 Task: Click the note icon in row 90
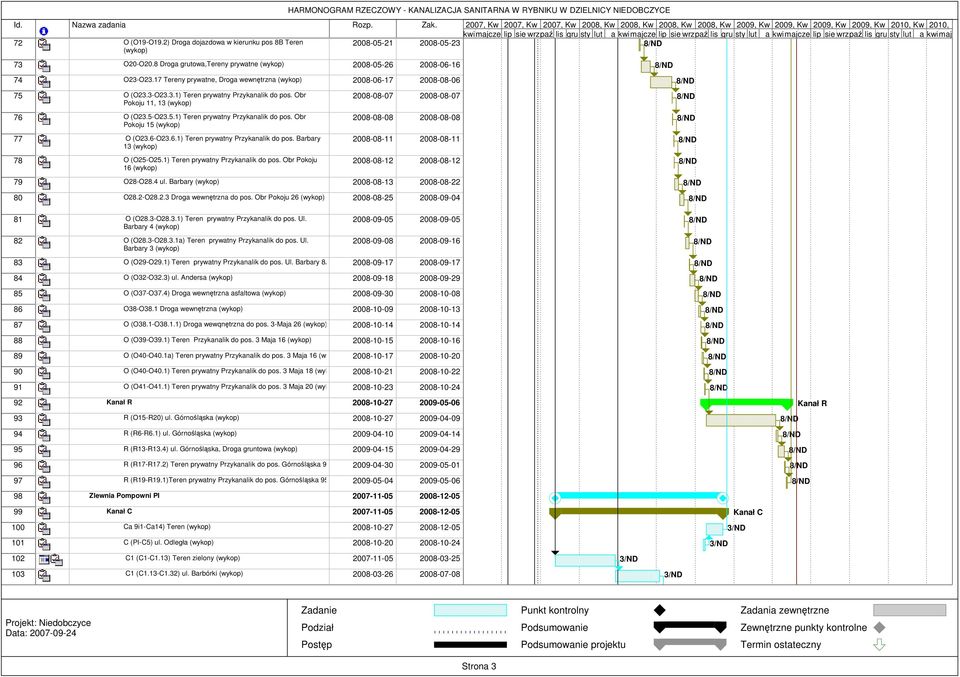[x=44, y=373]
